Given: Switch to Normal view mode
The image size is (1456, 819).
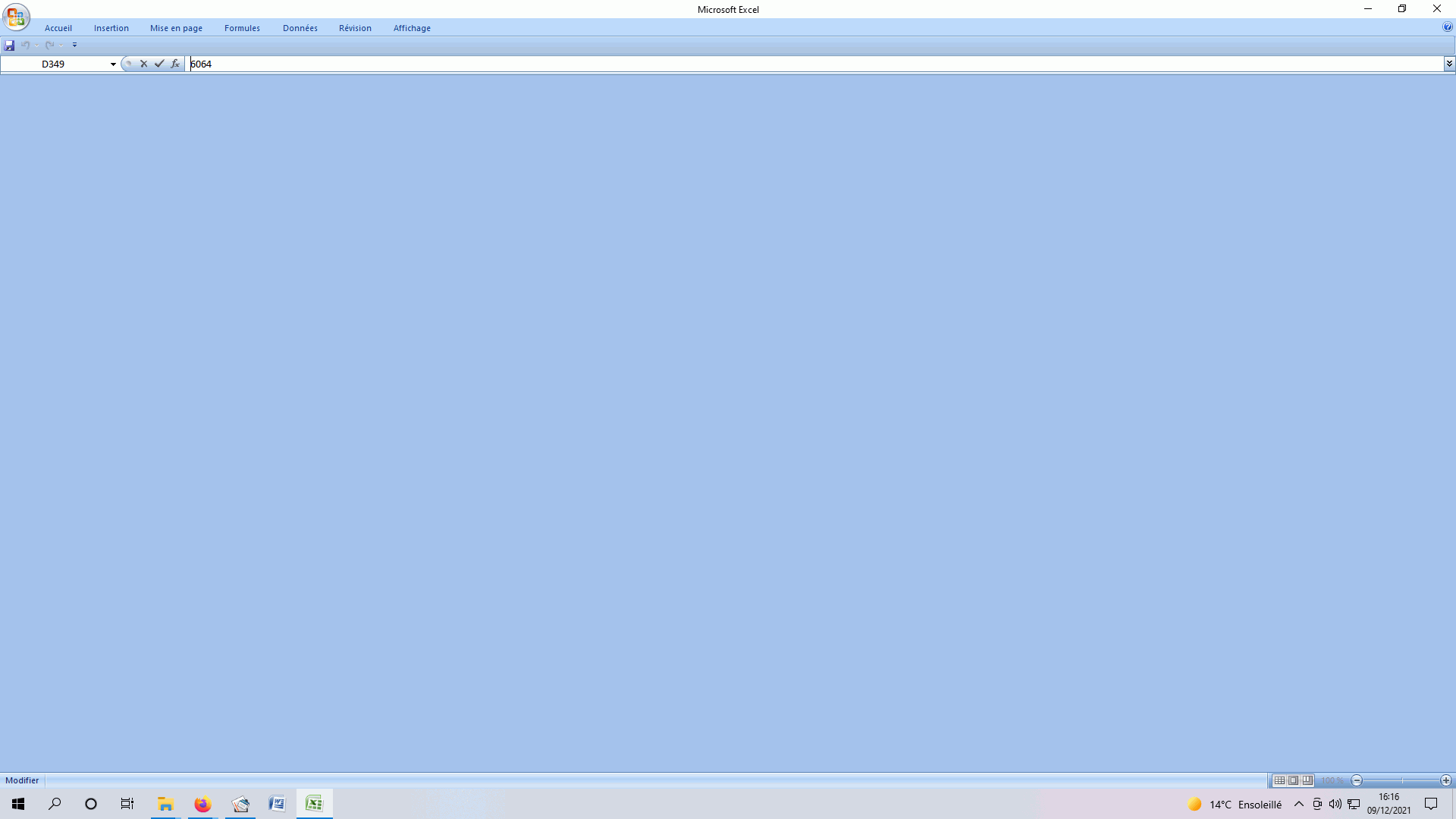Looking at the screenshot, I should (x=1279, y=780).
